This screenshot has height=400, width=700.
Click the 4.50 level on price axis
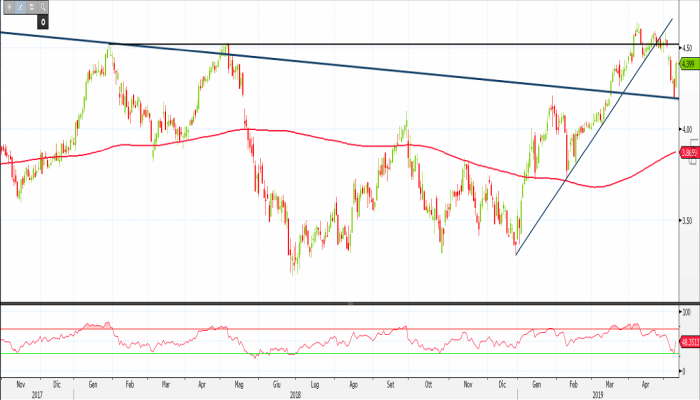click(687, 46)
